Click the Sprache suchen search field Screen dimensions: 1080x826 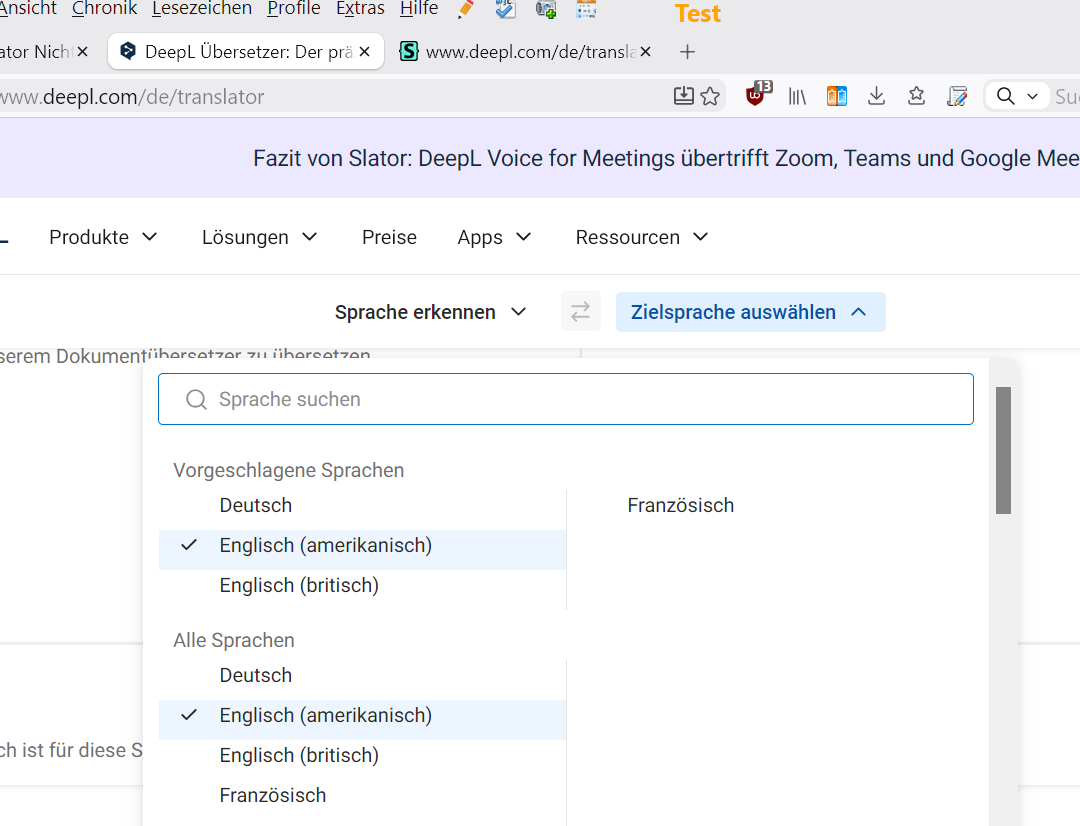click(565, 400)
